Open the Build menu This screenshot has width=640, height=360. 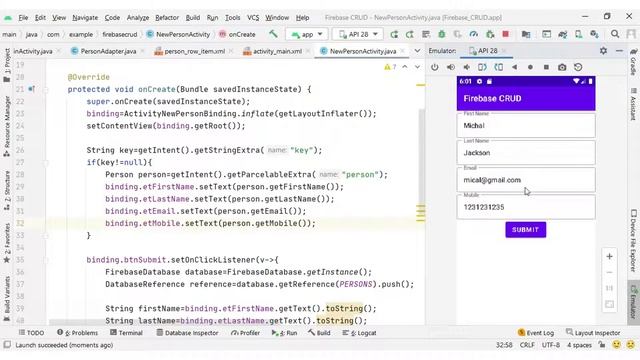click(x=193, y=18)
